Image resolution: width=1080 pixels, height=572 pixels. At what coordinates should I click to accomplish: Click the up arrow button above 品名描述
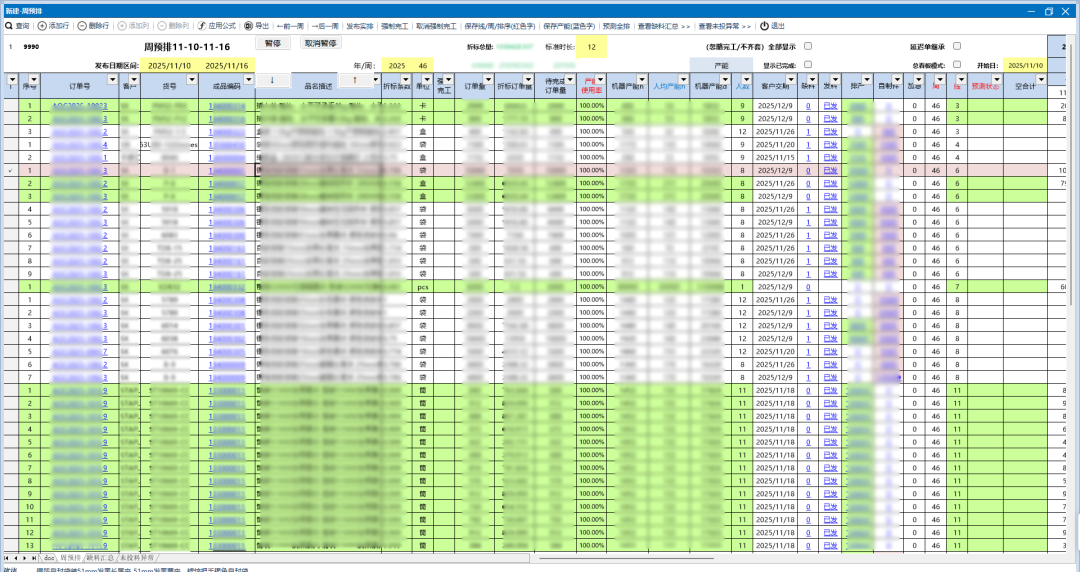click(355, 81)
